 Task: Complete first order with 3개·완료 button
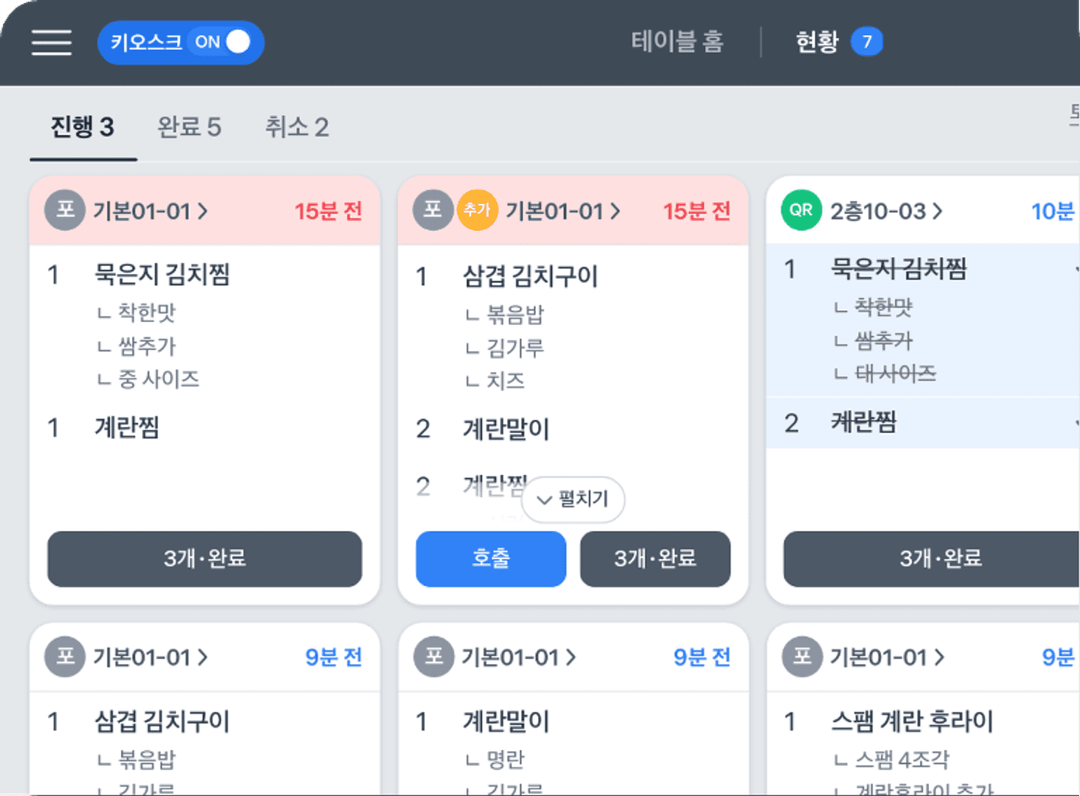coord(204,558)
